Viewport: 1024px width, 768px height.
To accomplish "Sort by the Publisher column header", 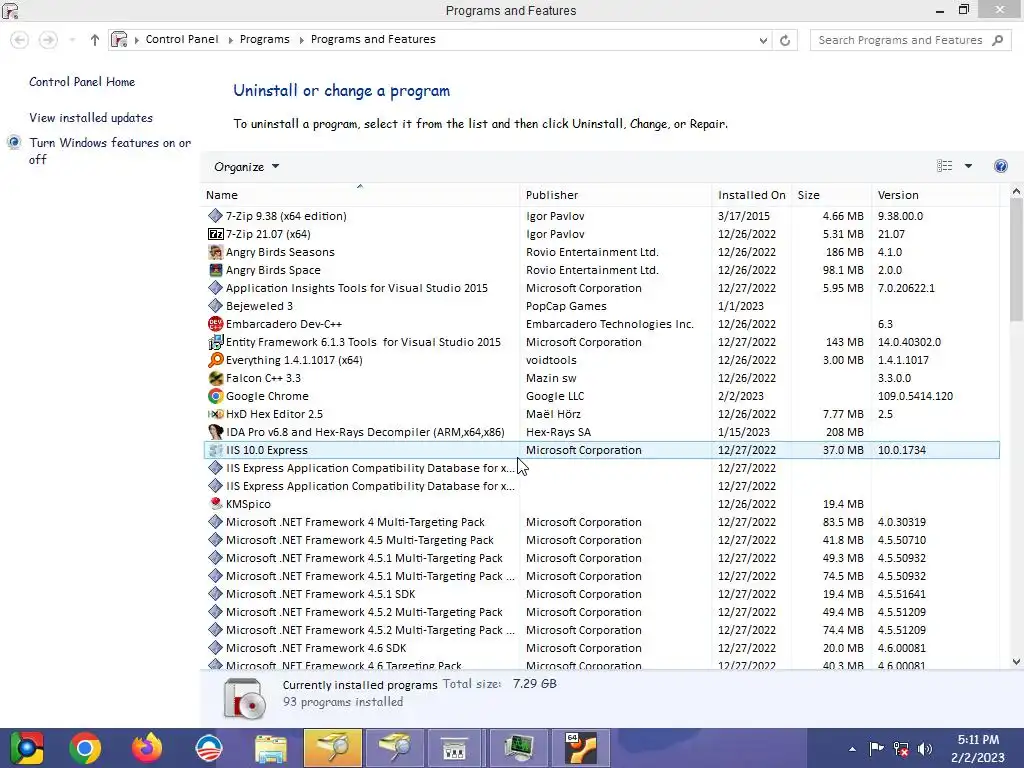I will [616, 195].
